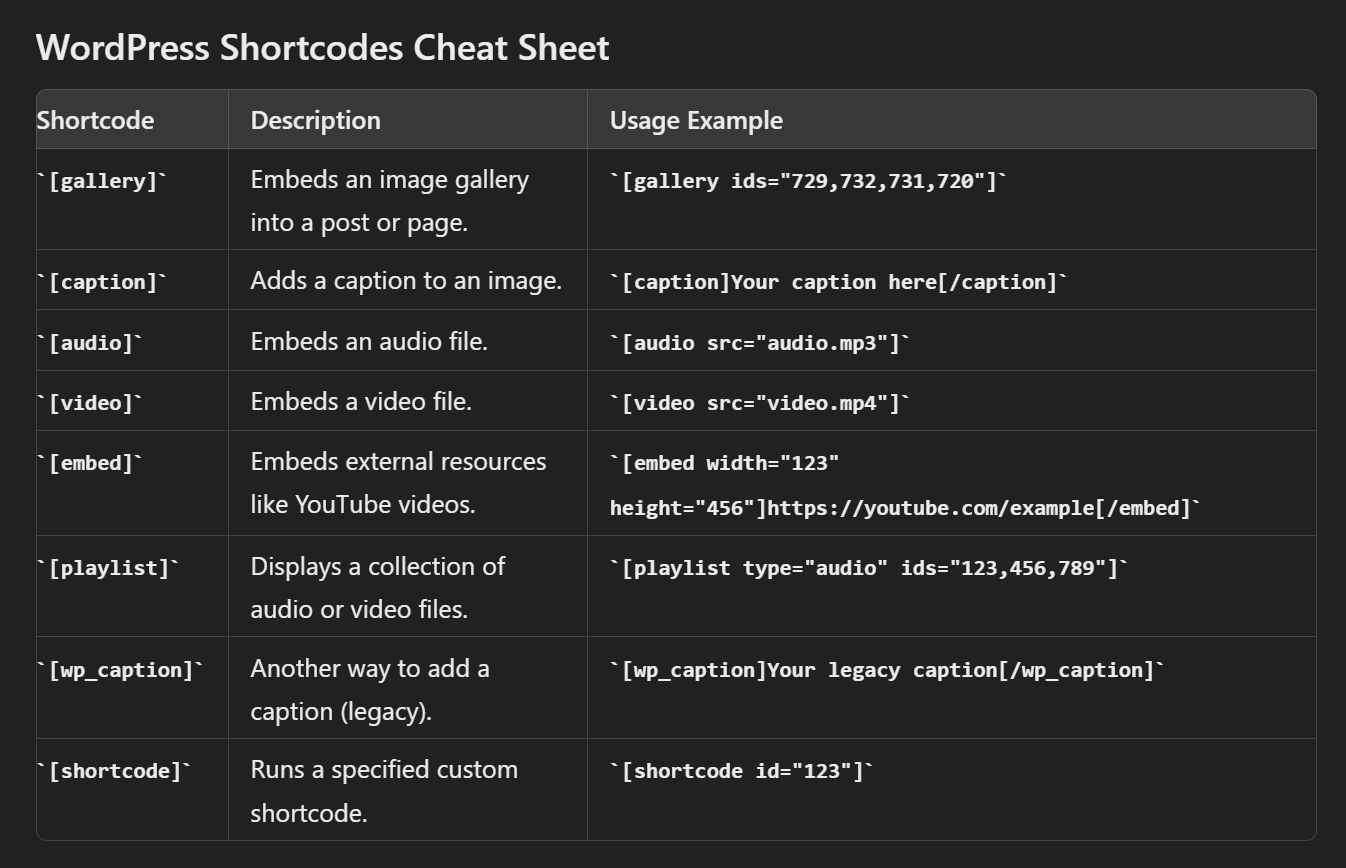
Task: Select the audio src="audio.mp3" example
Action: coord(760,343)
